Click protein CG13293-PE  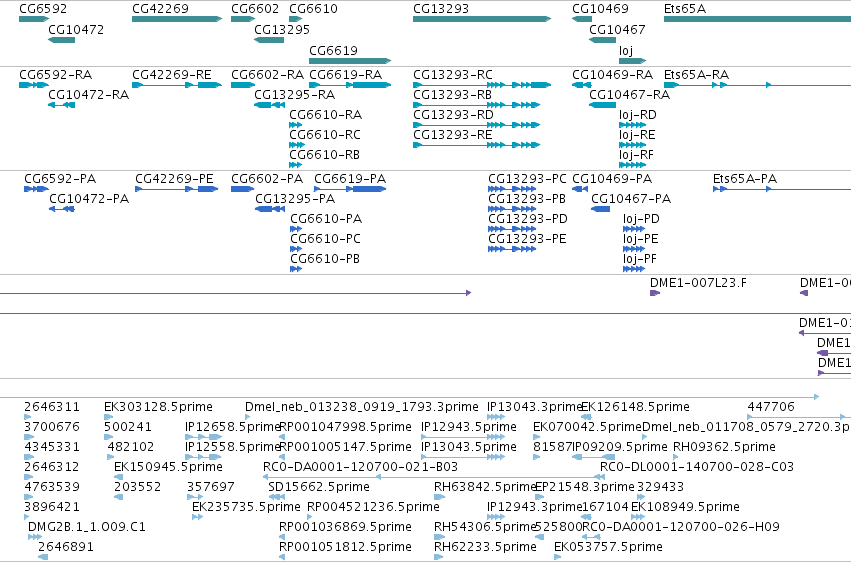click(x=527, y=239)
